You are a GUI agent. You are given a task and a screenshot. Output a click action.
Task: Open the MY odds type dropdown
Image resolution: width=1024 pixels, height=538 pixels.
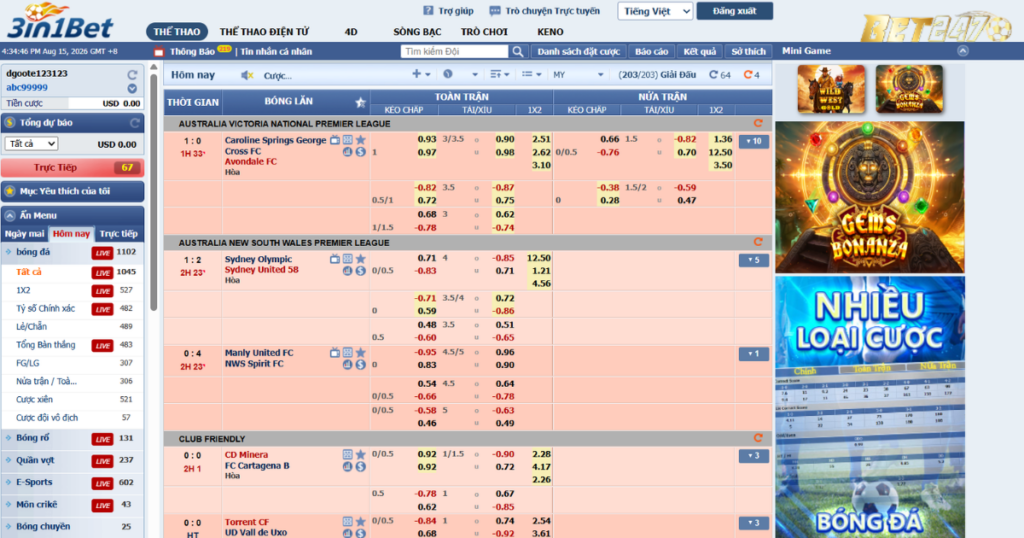pos(578,75)
